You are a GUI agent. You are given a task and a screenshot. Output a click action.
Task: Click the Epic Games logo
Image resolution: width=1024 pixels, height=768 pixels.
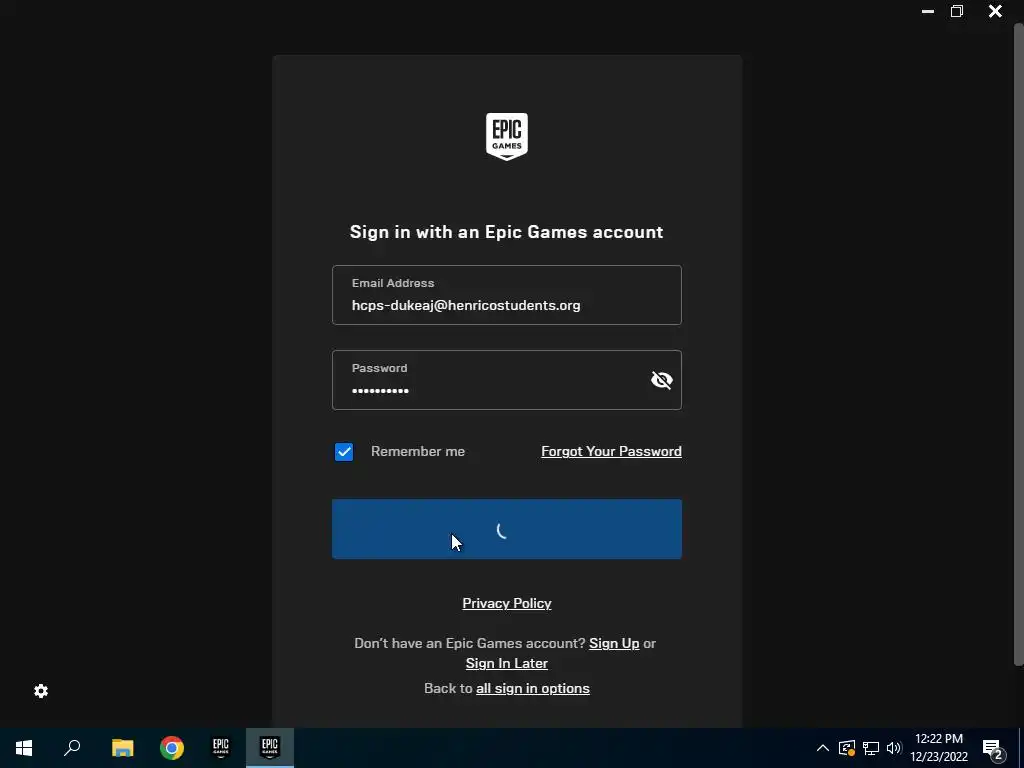click(x=507, y=136)
